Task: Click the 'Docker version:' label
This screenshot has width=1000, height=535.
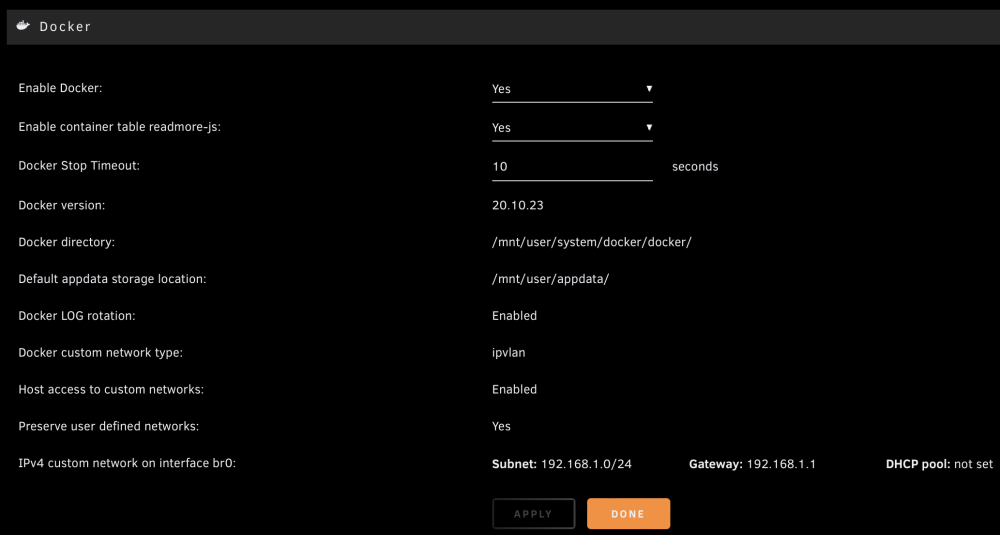Action: point(61,205)
